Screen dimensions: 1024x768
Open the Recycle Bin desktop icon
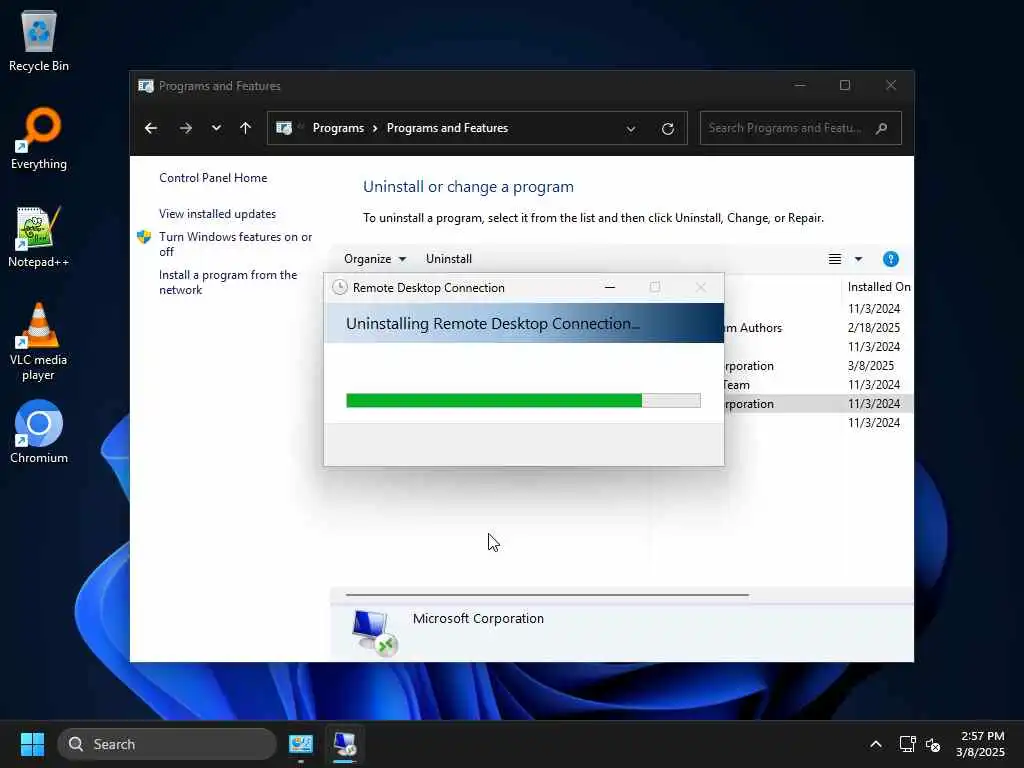click(39, 41)
